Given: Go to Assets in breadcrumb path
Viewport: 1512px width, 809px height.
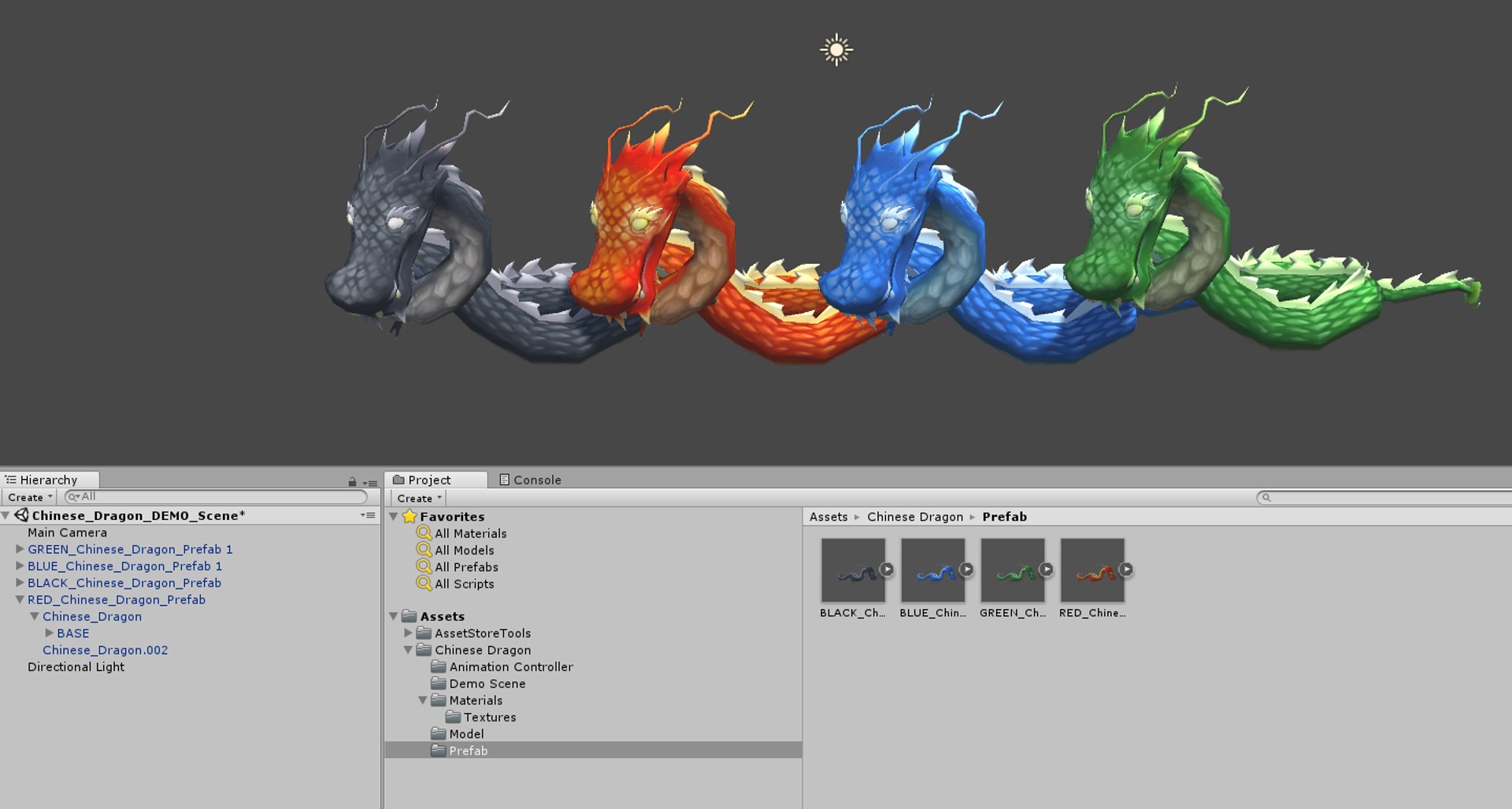Looking at the screenshot, I should tap(828, 517).
